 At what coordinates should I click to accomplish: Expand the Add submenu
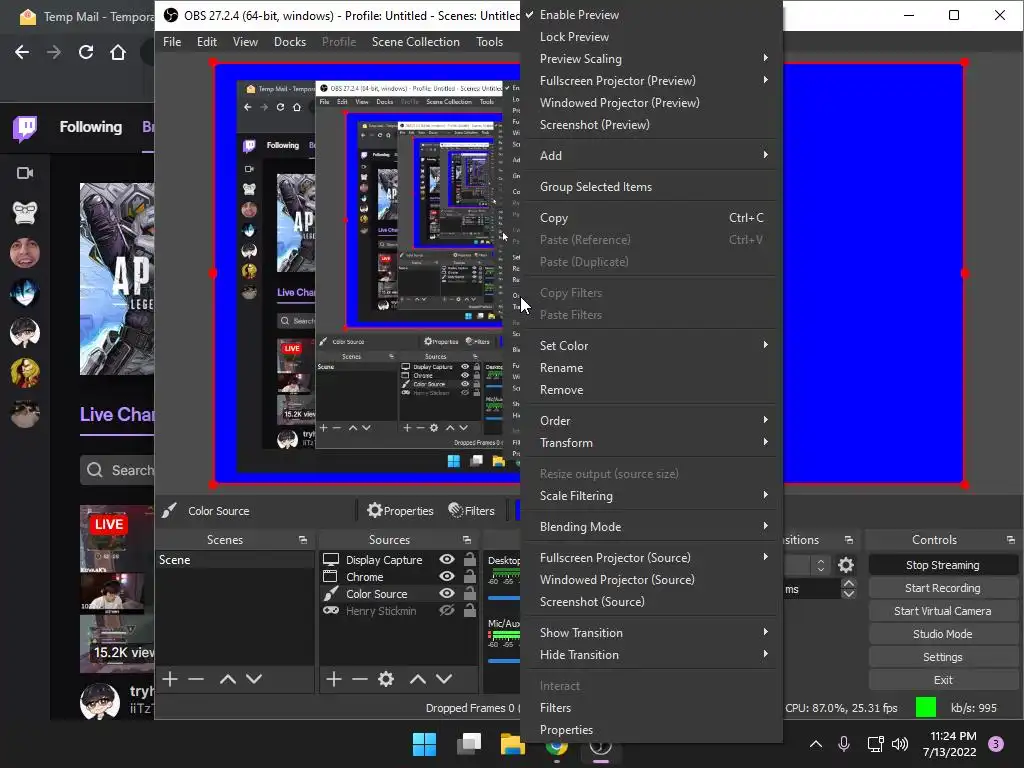651,155
